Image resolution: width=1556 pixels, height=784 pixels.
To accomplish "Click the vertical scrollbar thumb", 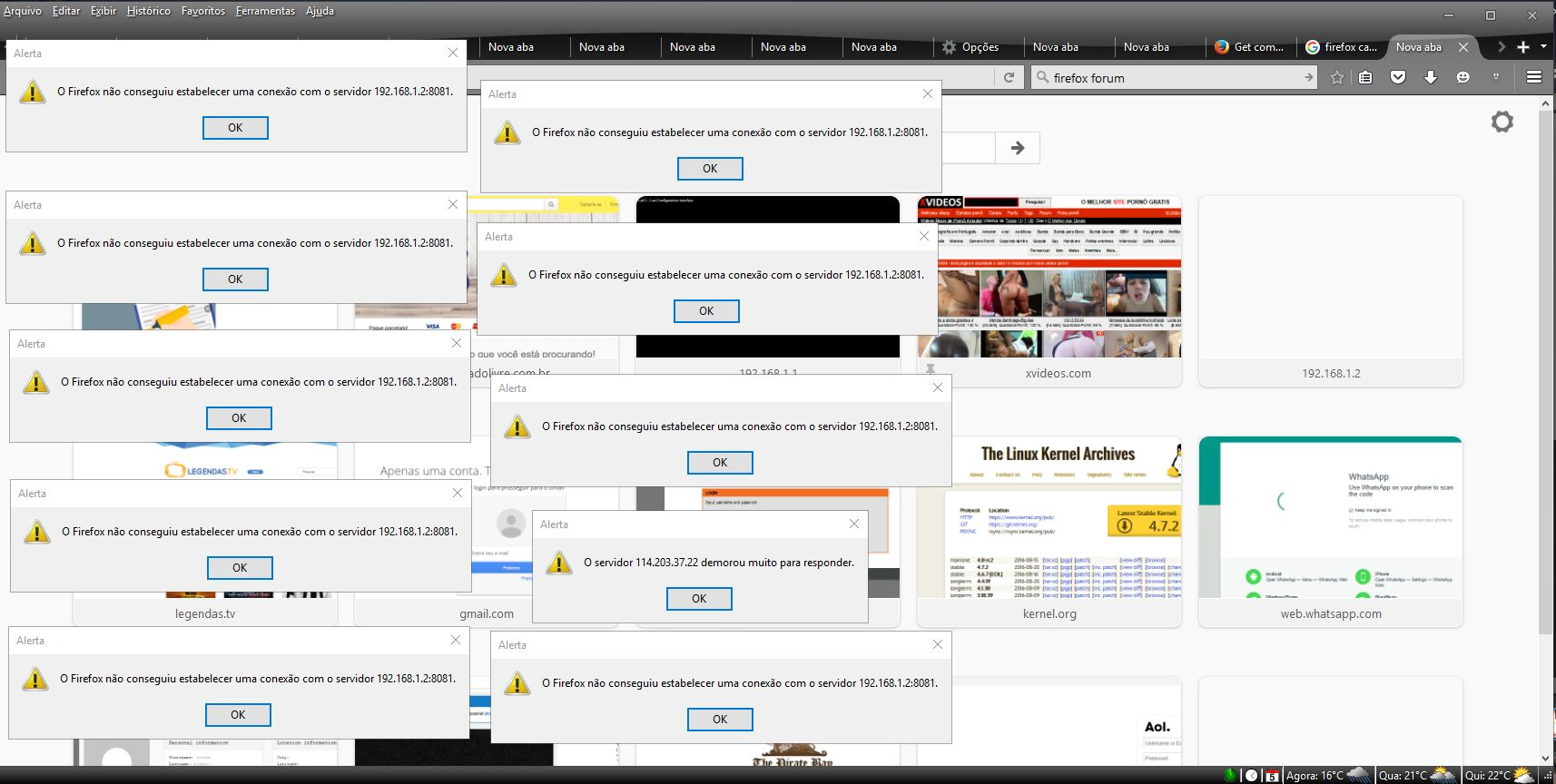I will pos(1546,372).
